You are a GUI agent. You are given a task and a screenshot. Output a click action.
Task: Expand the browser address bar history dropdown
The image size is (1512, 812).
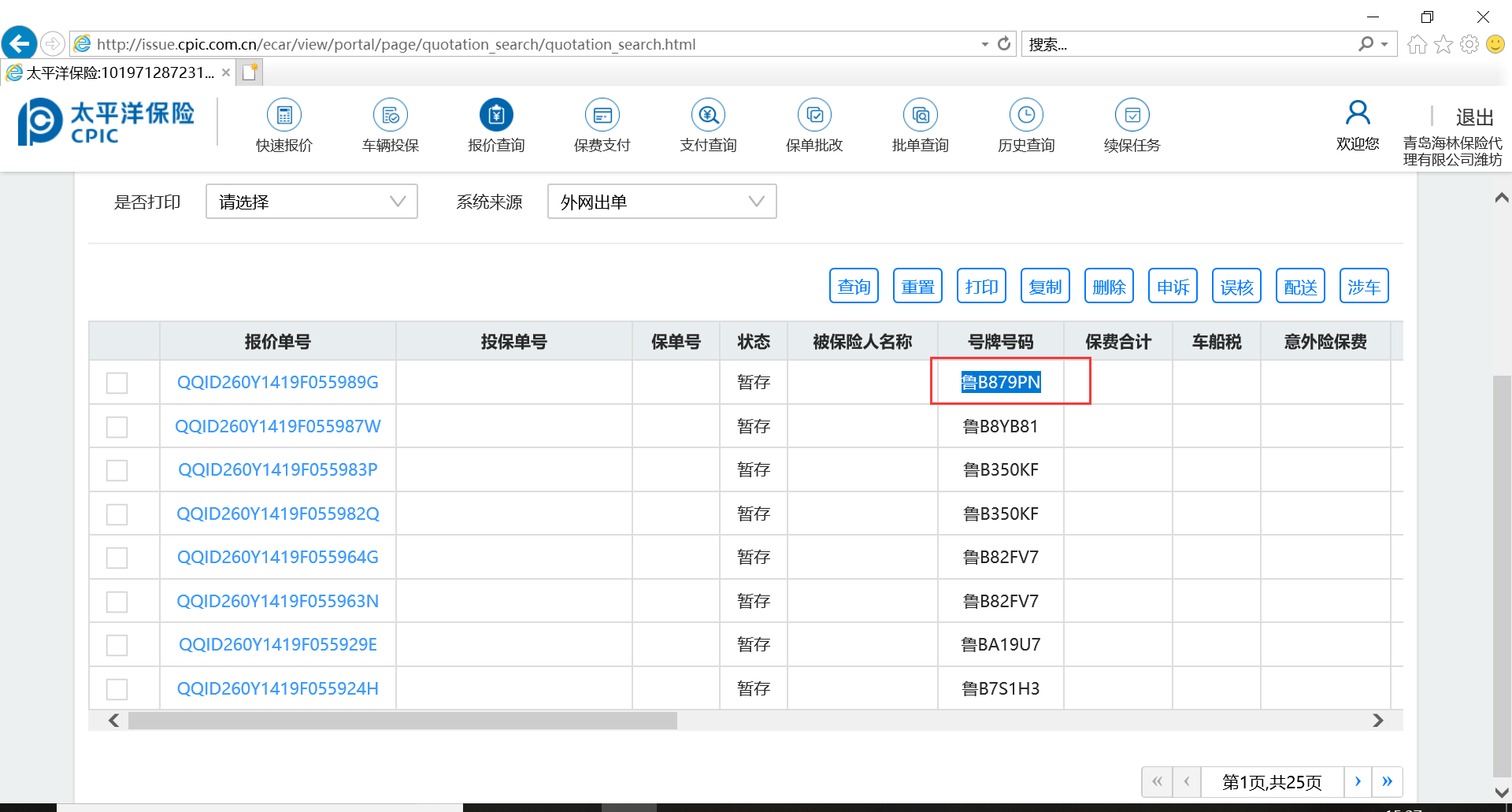984,44
